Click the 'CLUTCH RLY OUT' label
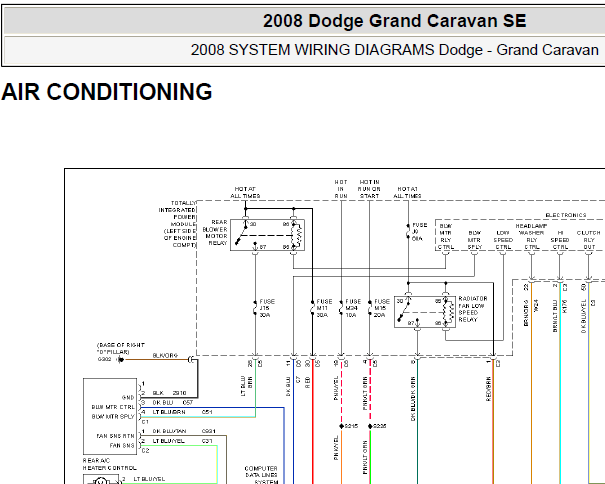The width and height of the screenshot is (605, 484). coord(588,240)
